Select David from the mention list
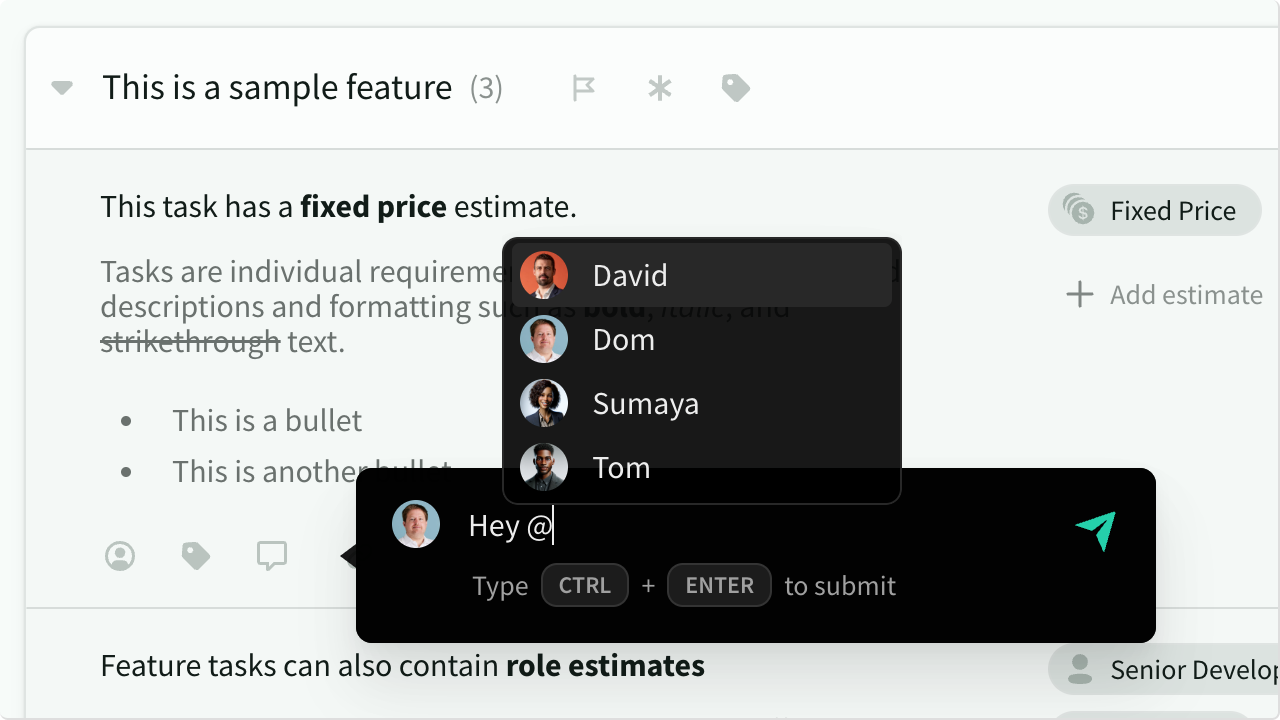The image size is (1280, 720). coord(702,275)
